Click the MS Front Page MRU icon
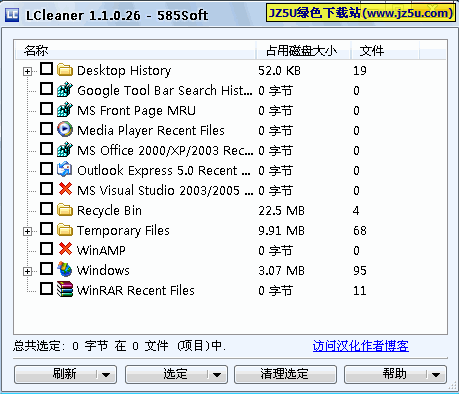459x394 pixels. [65, 110]
